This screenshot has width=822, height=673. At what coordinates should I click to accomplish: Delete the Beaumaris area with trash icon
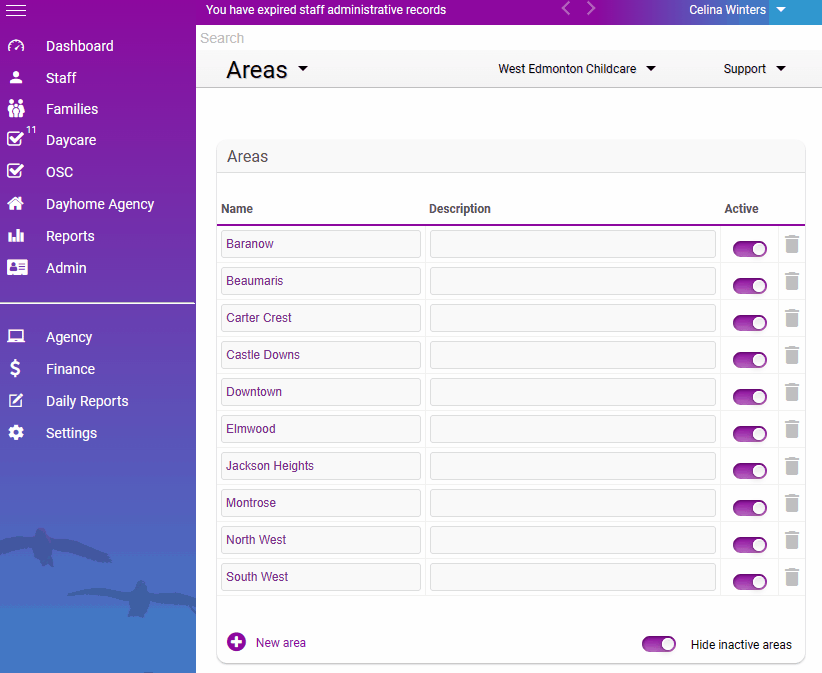click(x=792, y=281)
